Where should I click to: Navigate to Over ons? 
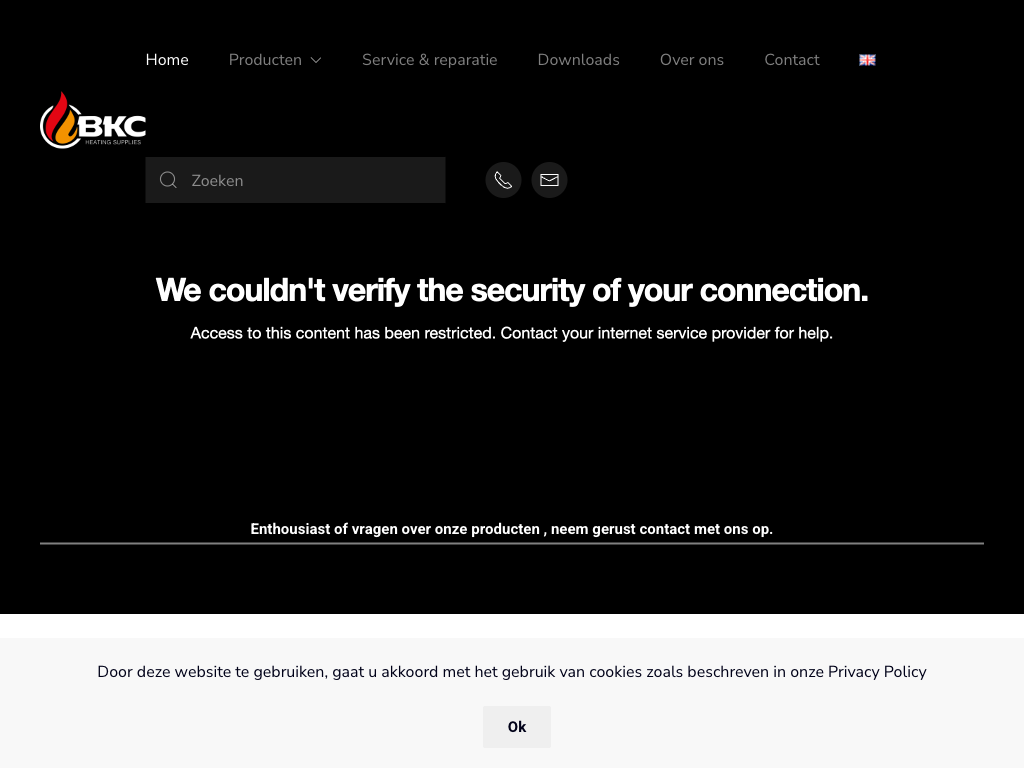pyautogui.click(x=691, y=60)
